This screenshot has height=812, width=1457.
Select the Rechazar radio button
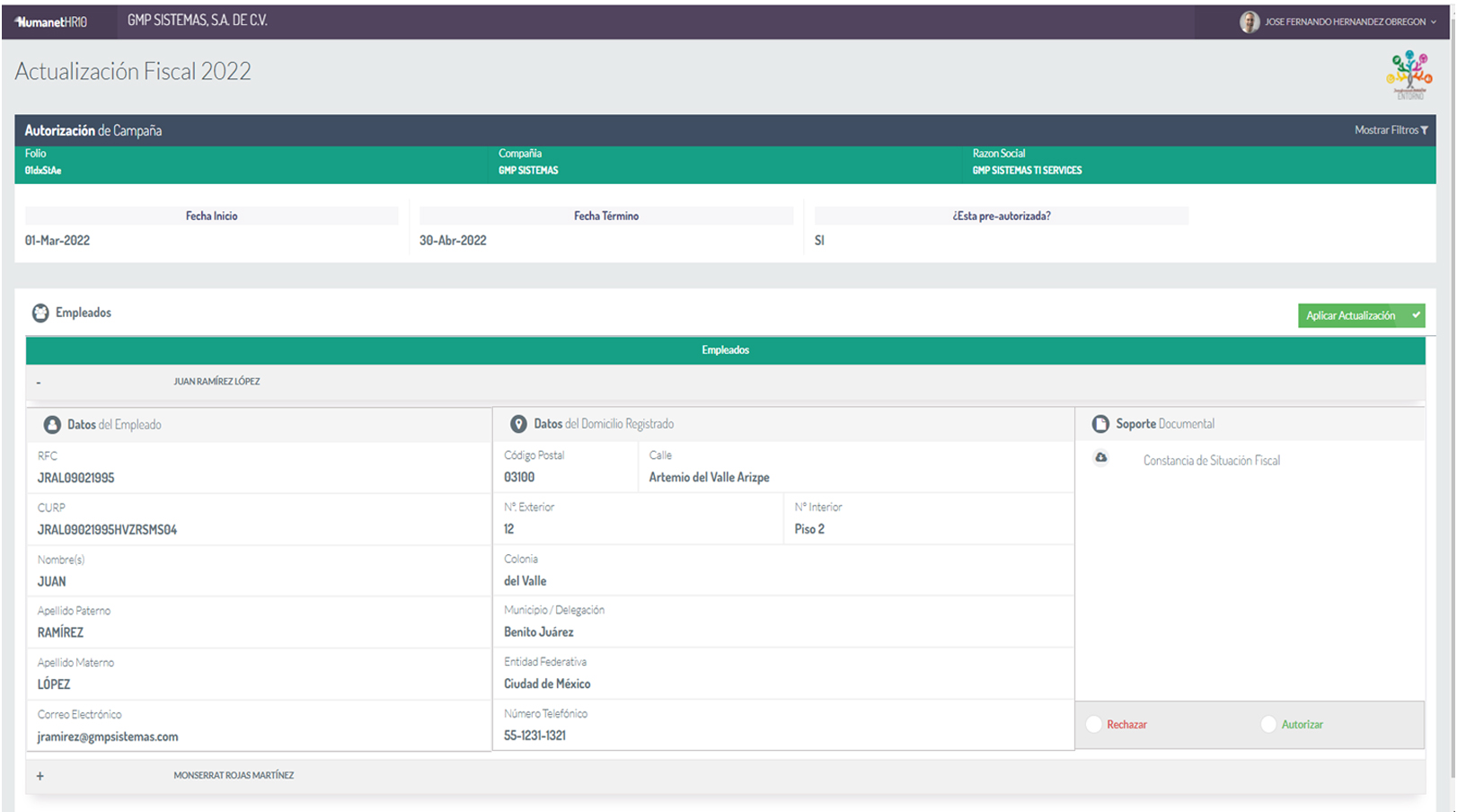[x=1094, y=724]
